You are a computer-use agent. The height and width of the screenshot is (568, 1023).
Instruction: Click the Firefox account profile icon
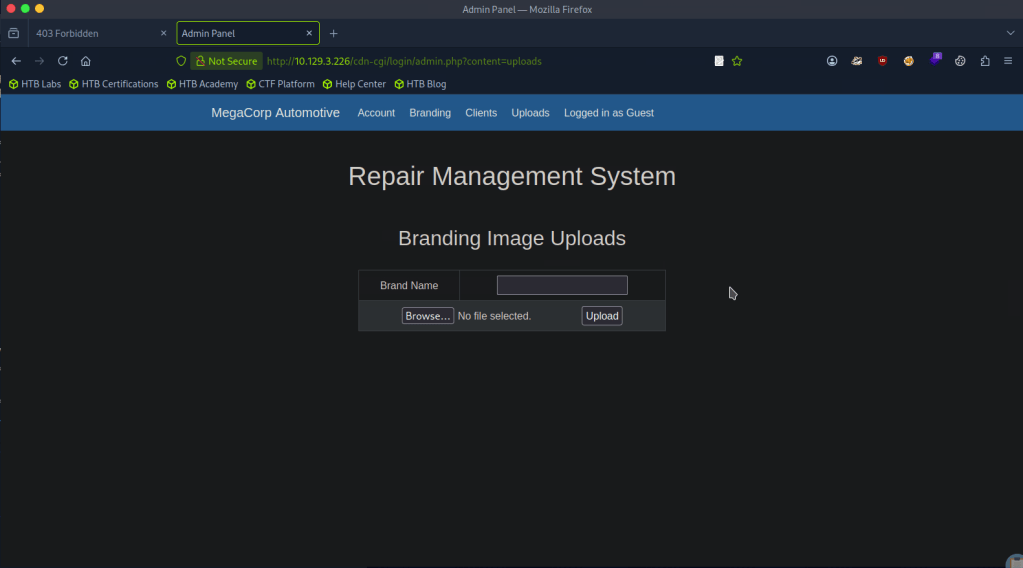[x=832, y=61]
